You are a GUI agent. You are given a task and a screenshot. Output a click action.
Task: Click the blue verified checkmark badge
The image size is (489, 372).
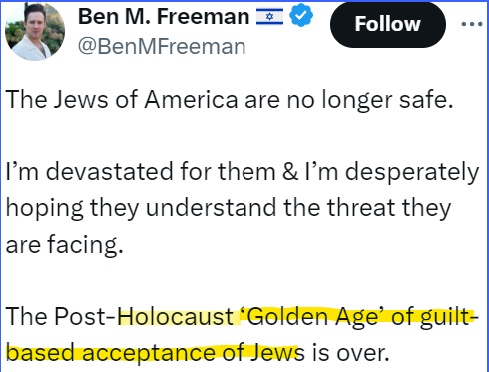click(301, 16)
